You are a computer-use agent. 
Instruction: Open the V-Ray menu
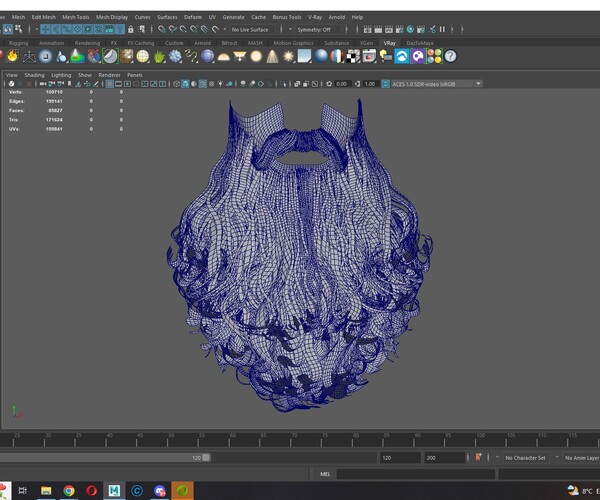point(315,17)
